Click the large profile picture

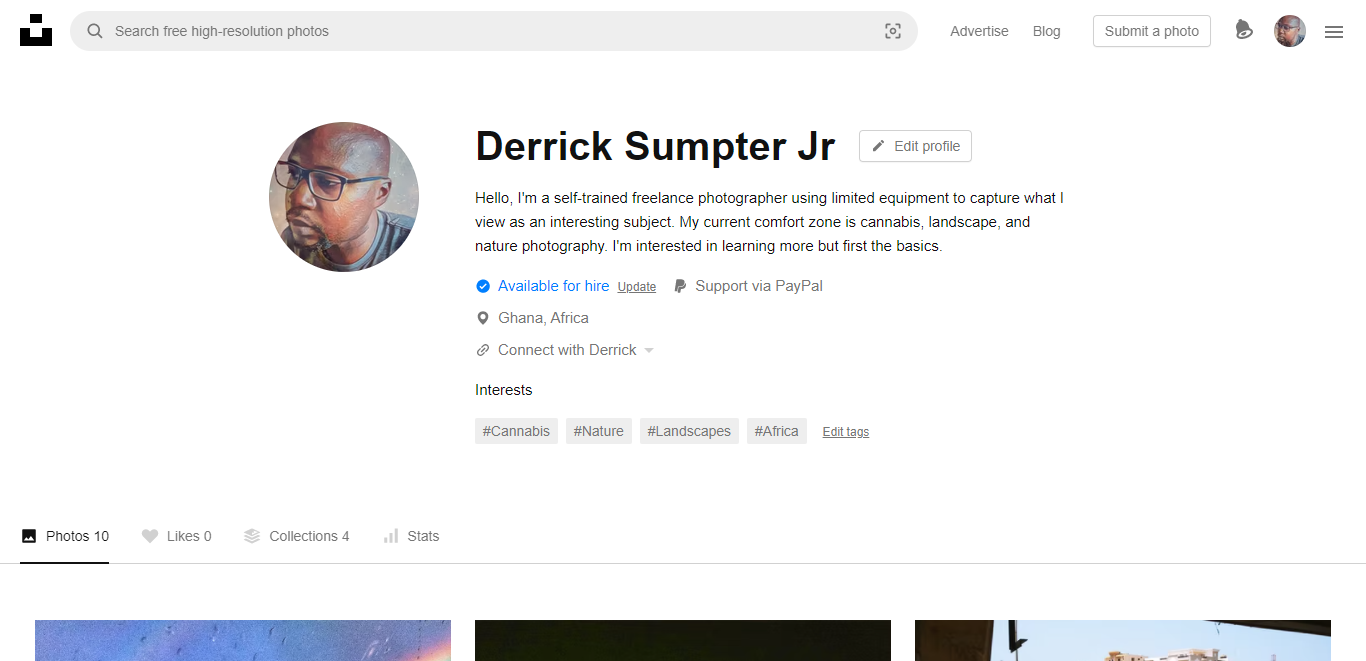click(x=344, y=197)
